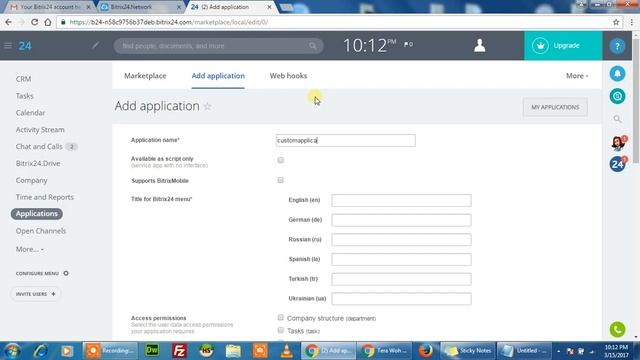Open Company in the left menu
Image resolution: width=640 pixels, height=360 pixels.
coord(31,180)
